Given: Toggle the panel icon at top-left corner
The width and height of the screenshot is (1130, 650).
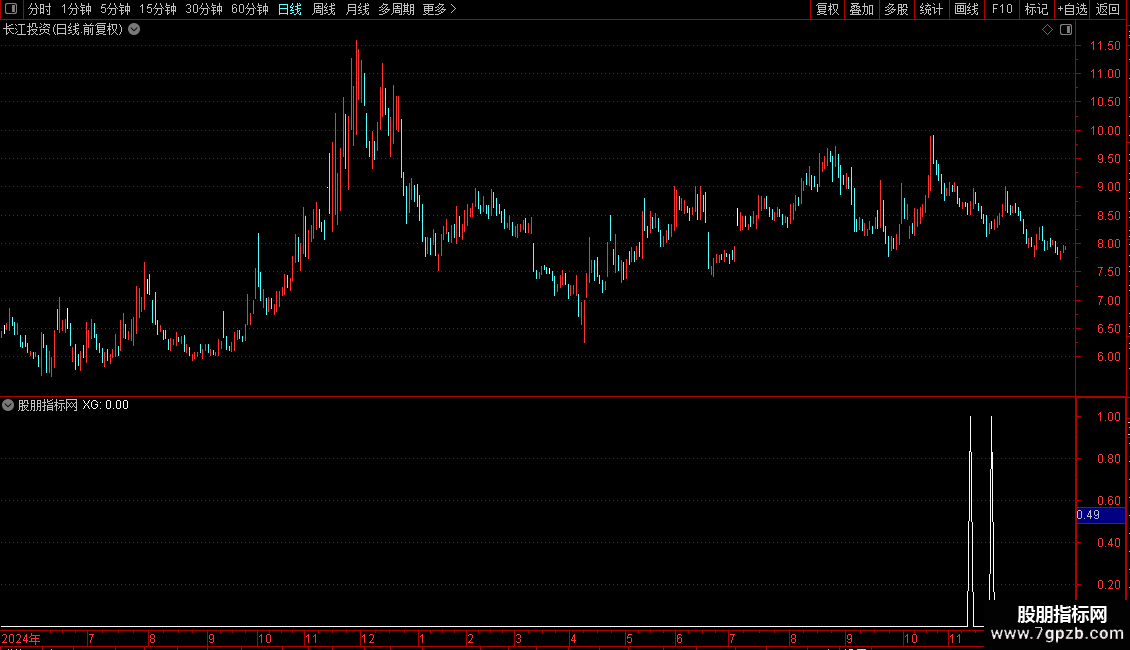Looking at the screenshot, I should [x=11, y=9].
